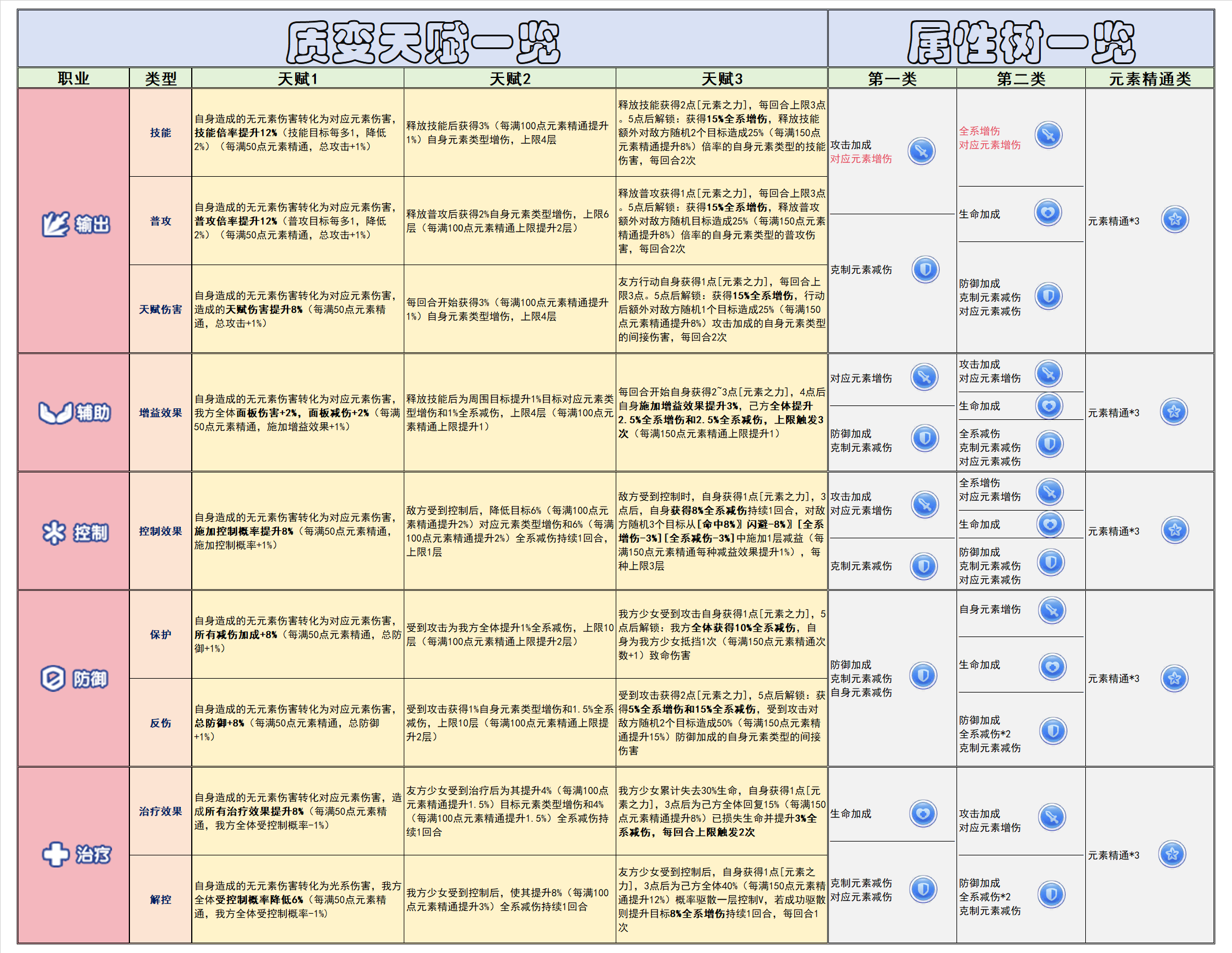Click the shield icon beside 防御 第一类 自身元素减伤
Image resolution: width=1232 pixels, height=953 pixels.
pos(924,675)
